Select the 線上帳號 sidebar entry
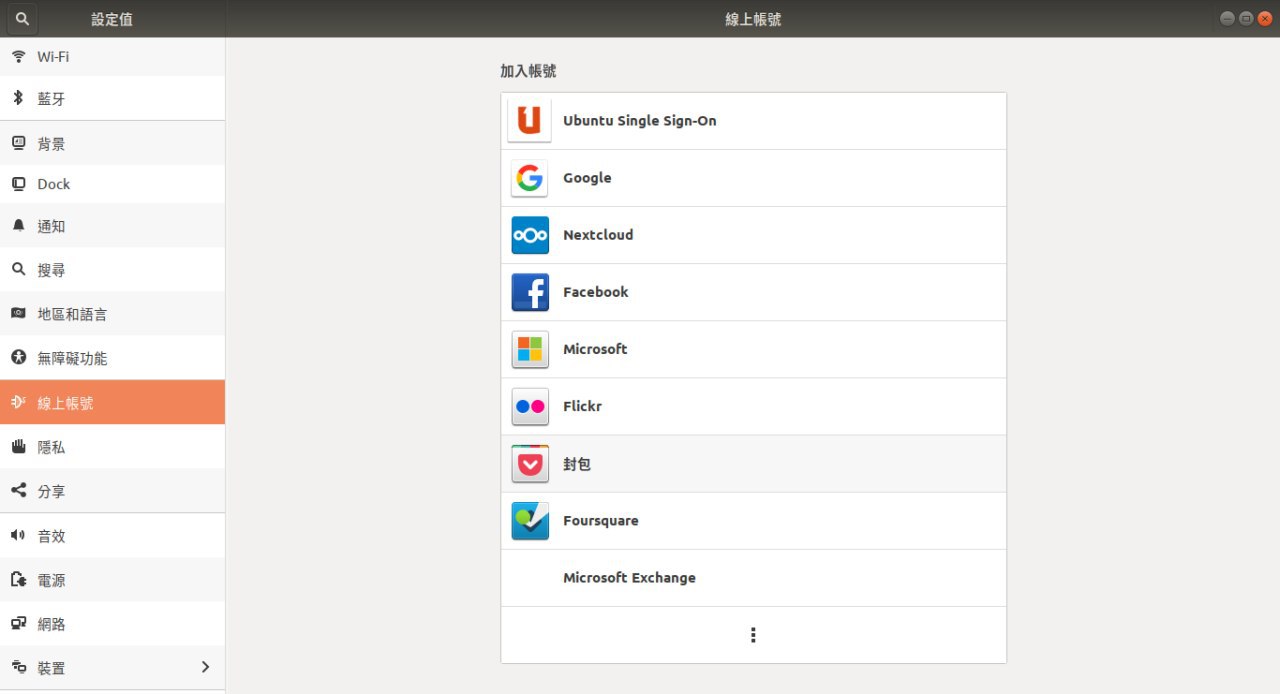 [x=112, y=402]
